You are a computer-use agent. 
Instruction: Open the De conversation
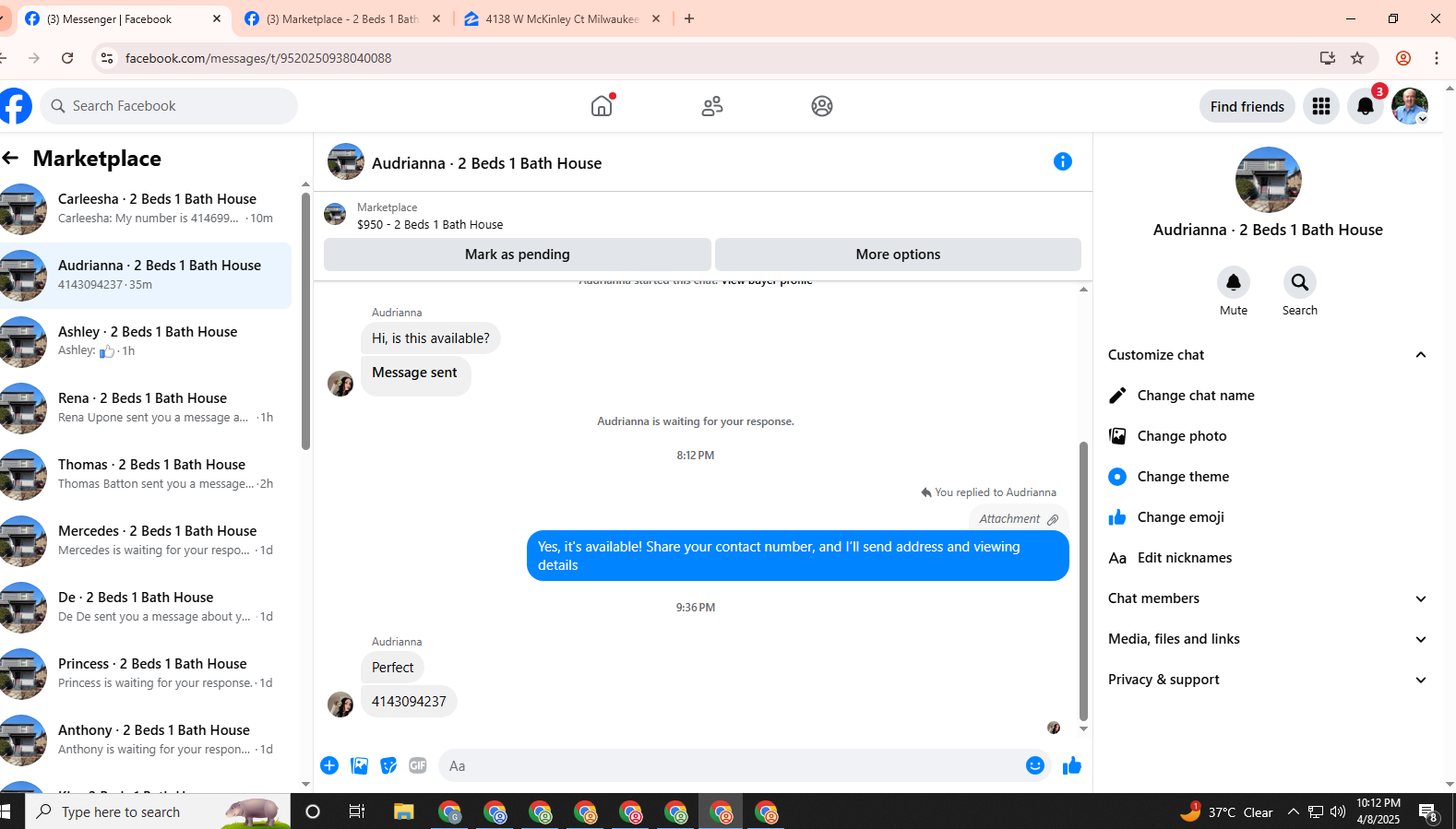tap(148, 608)
